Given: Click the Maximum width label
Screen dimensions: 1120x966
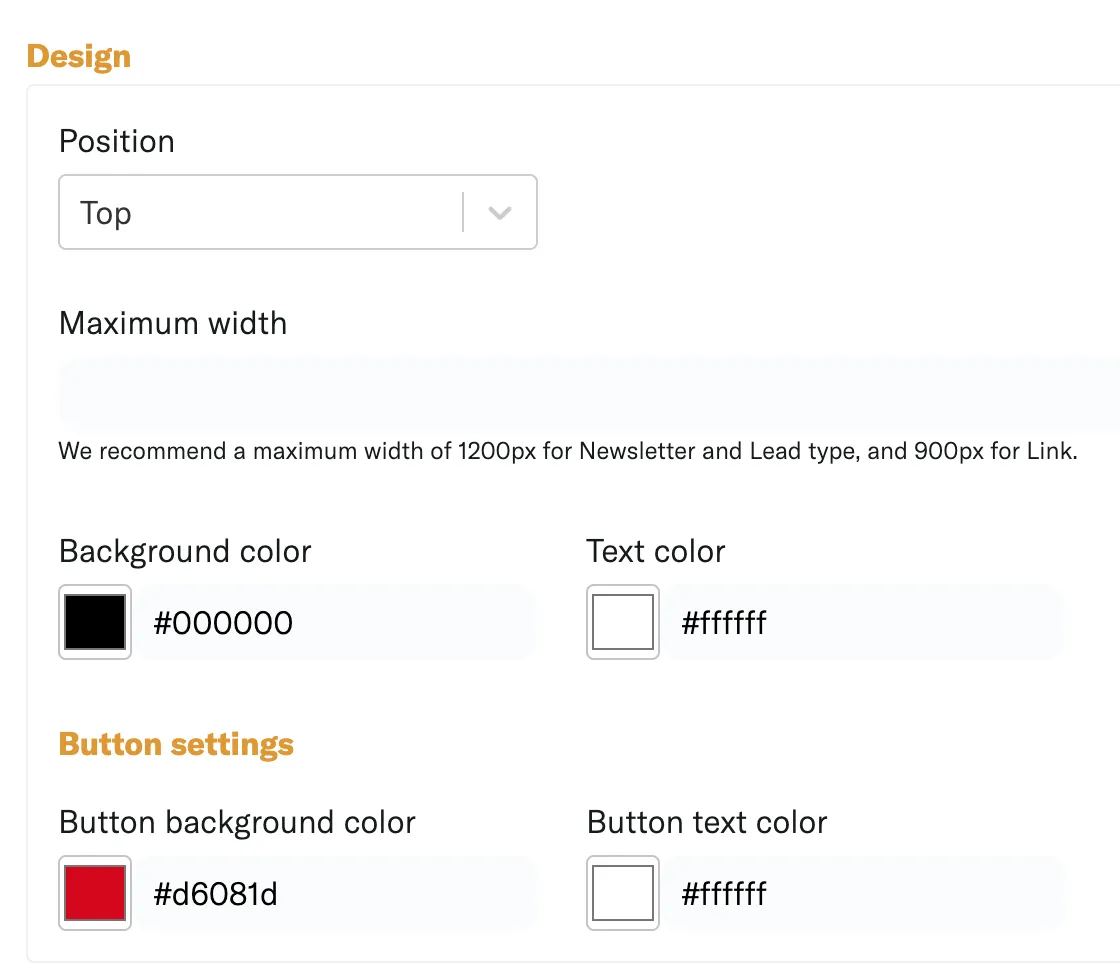Looking at the screenshot, I should click(x=173, y=323).
